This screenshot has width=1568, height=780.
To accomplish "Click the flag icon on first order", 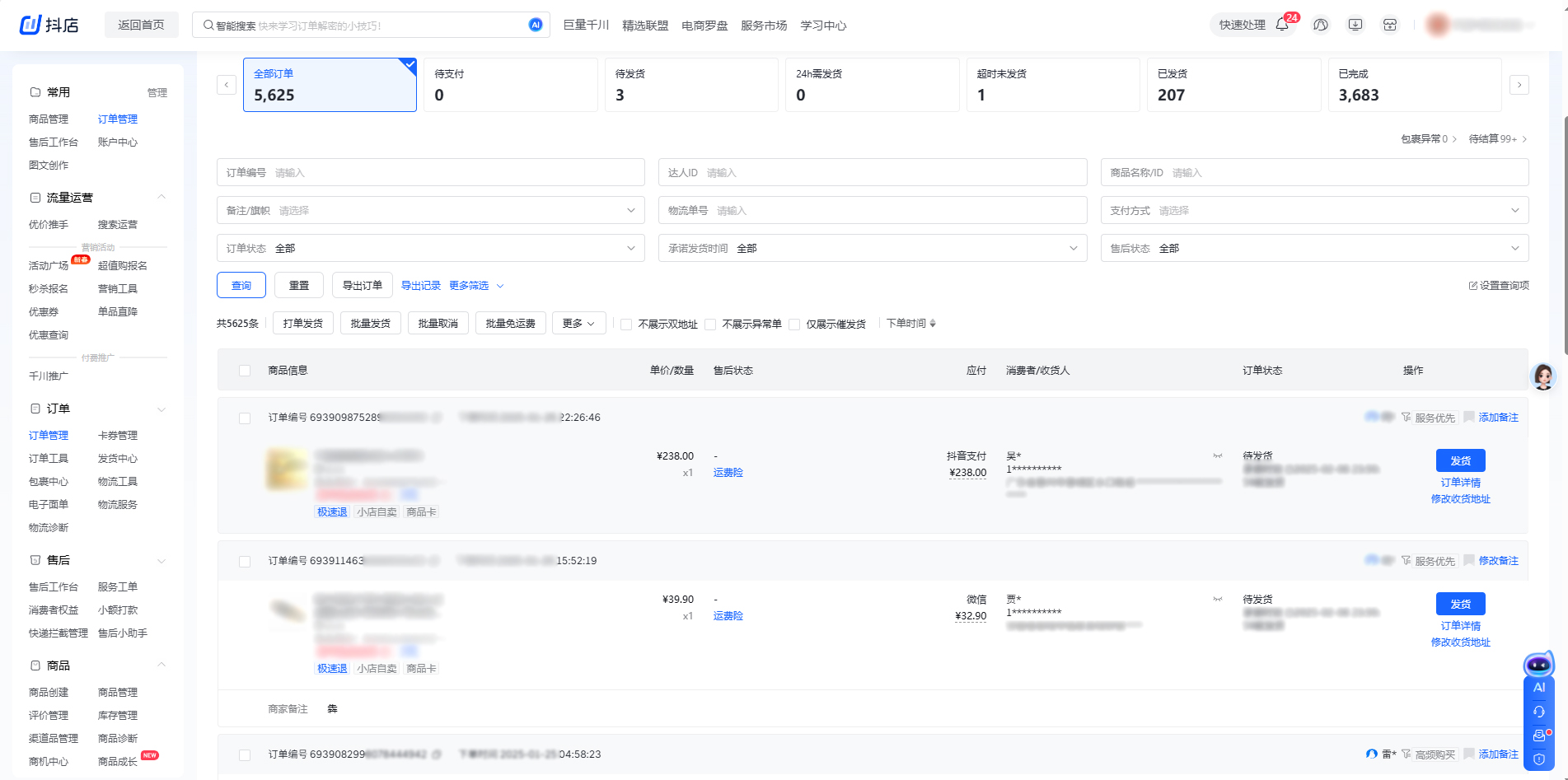I will click(x=1468, y=418).
